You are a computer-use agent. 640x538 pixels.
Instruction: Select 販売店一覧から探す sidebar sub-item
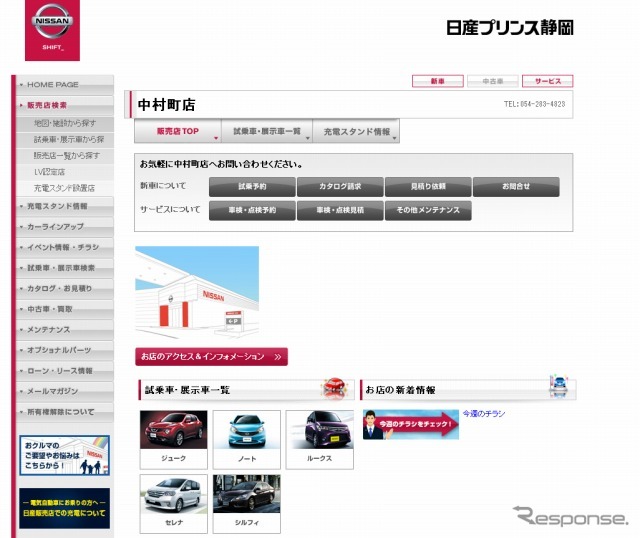[x=65, y=156]
